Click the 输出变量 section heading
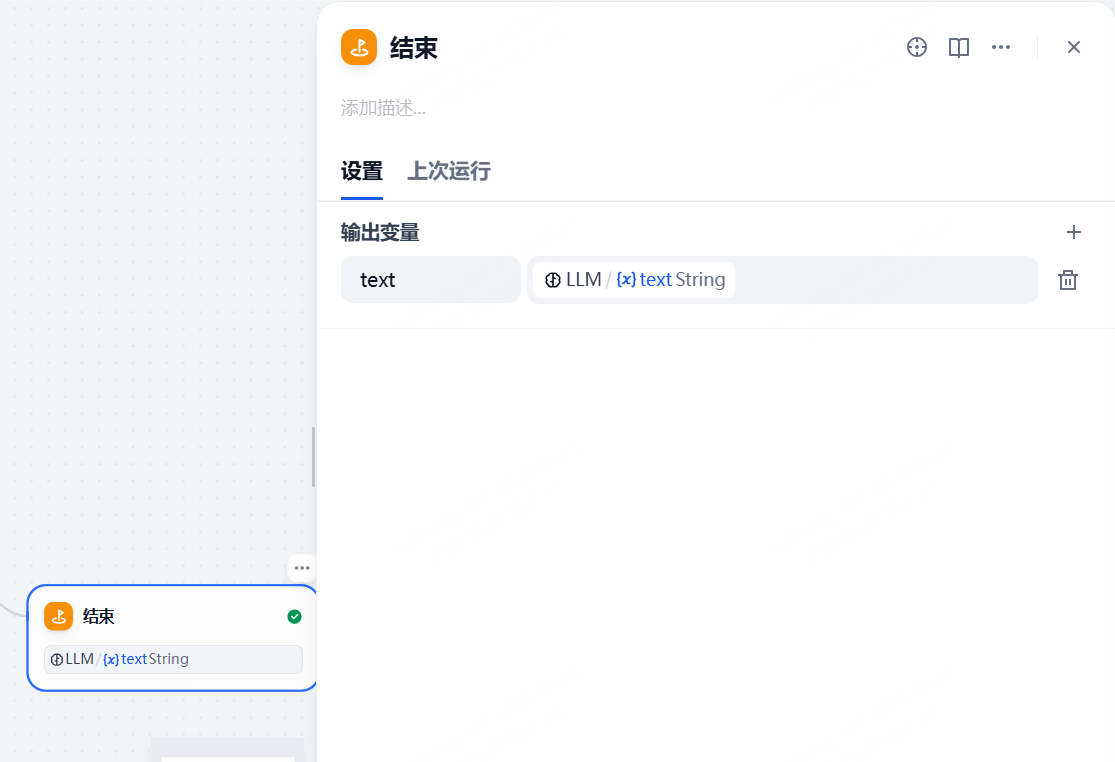This screenshot has width=1115, height=762. coord(380,233)
